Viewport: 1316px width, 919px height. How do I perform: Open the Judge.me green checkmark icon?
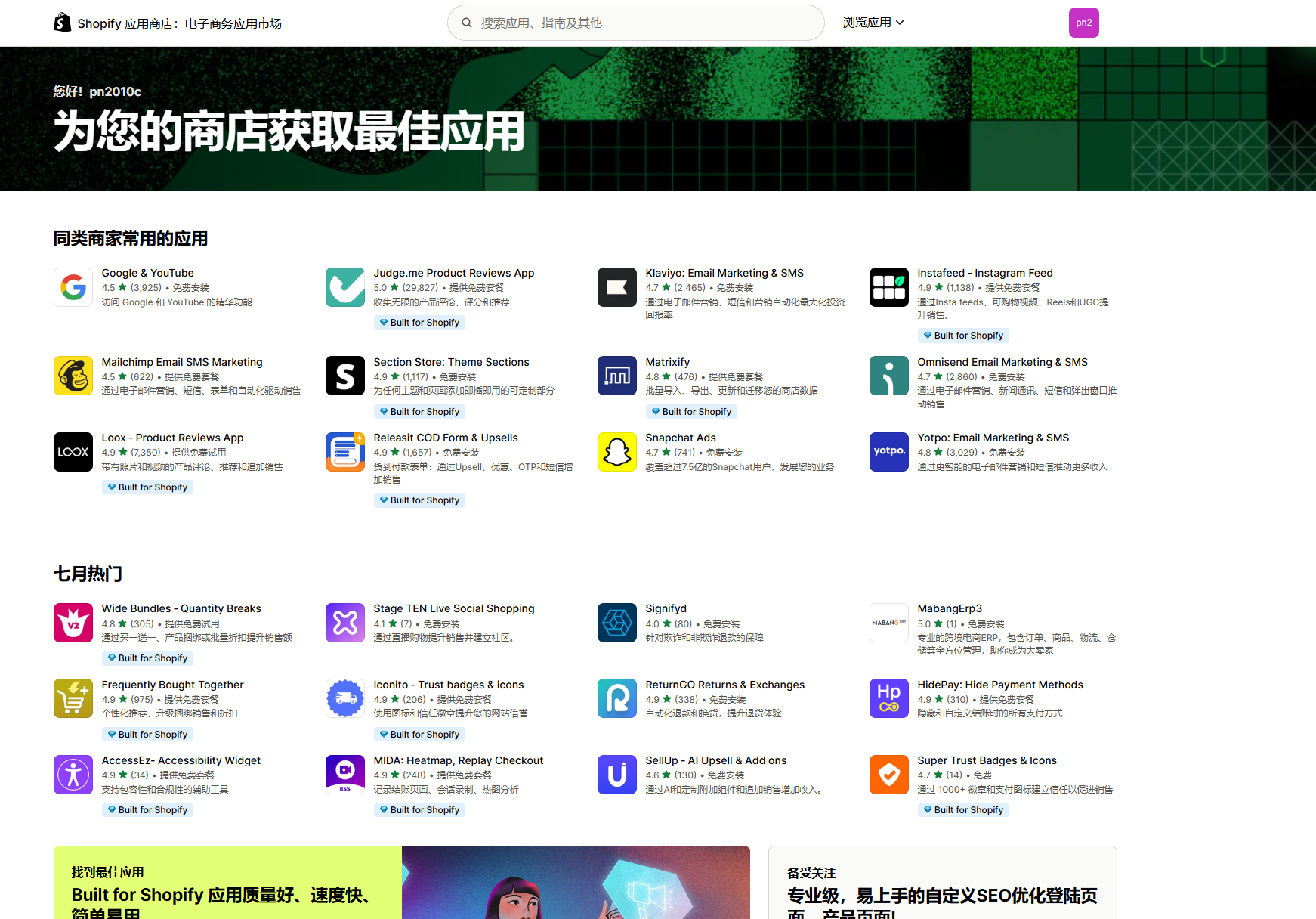(x=345, y=287)
